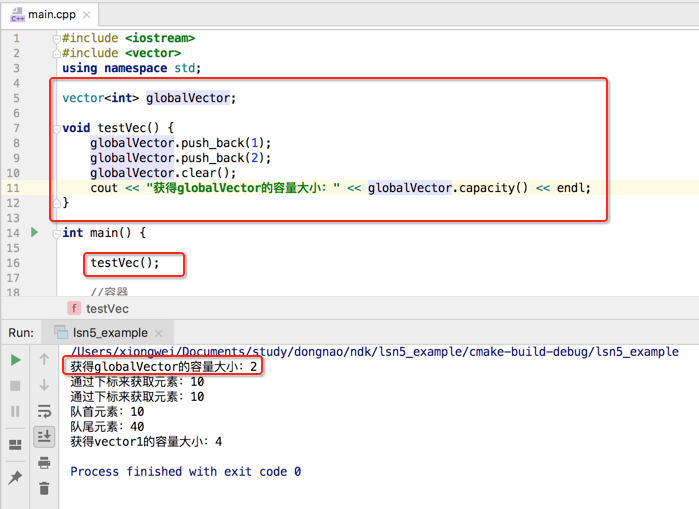
Task: Click line number 11 in the gutter
Action: (x=13, y=188)
